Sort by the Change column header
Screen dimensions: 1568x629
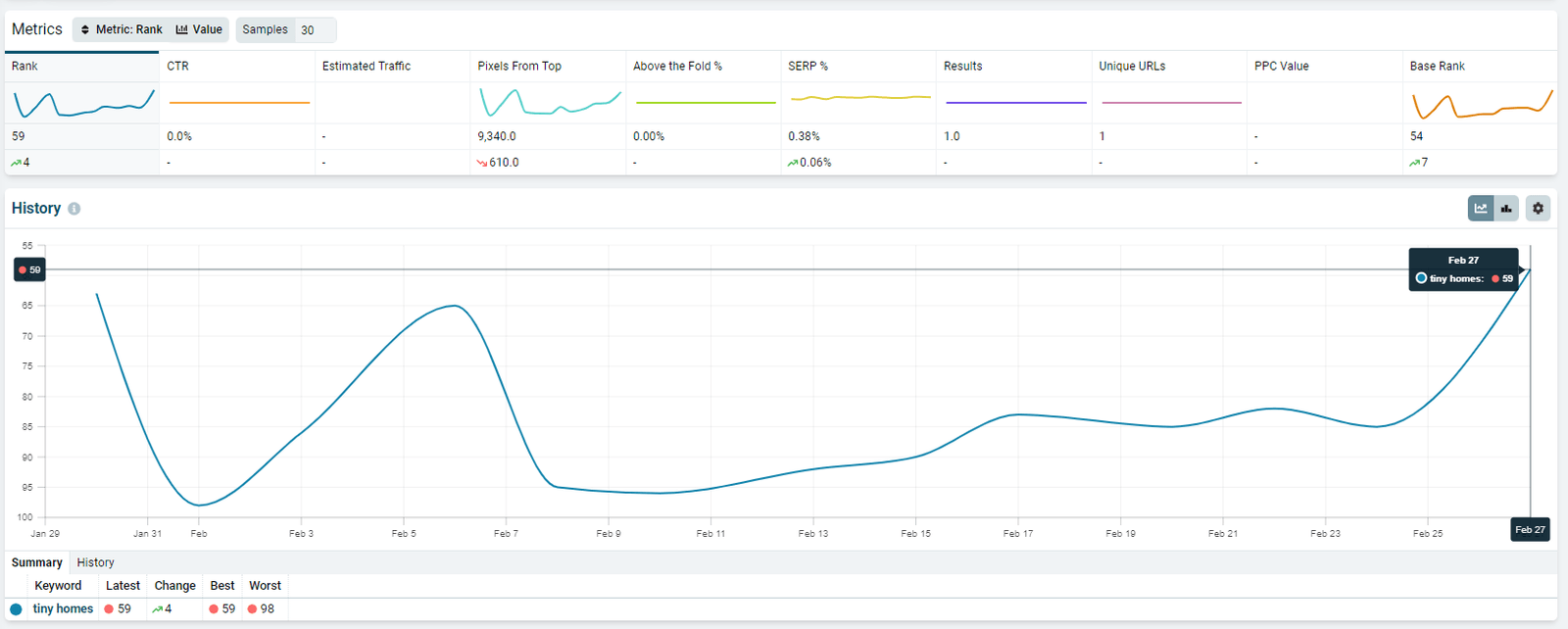174,586
